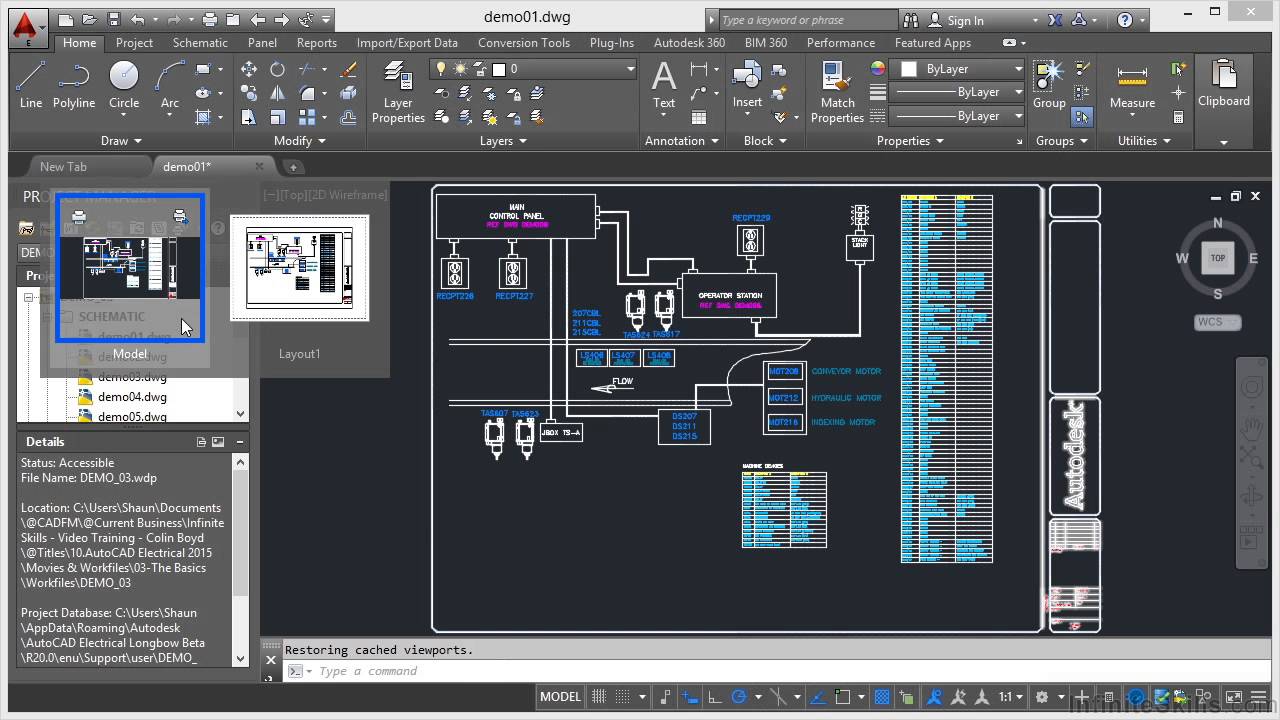
Task: Click the Measure tool
Action: coord(1132,85)
